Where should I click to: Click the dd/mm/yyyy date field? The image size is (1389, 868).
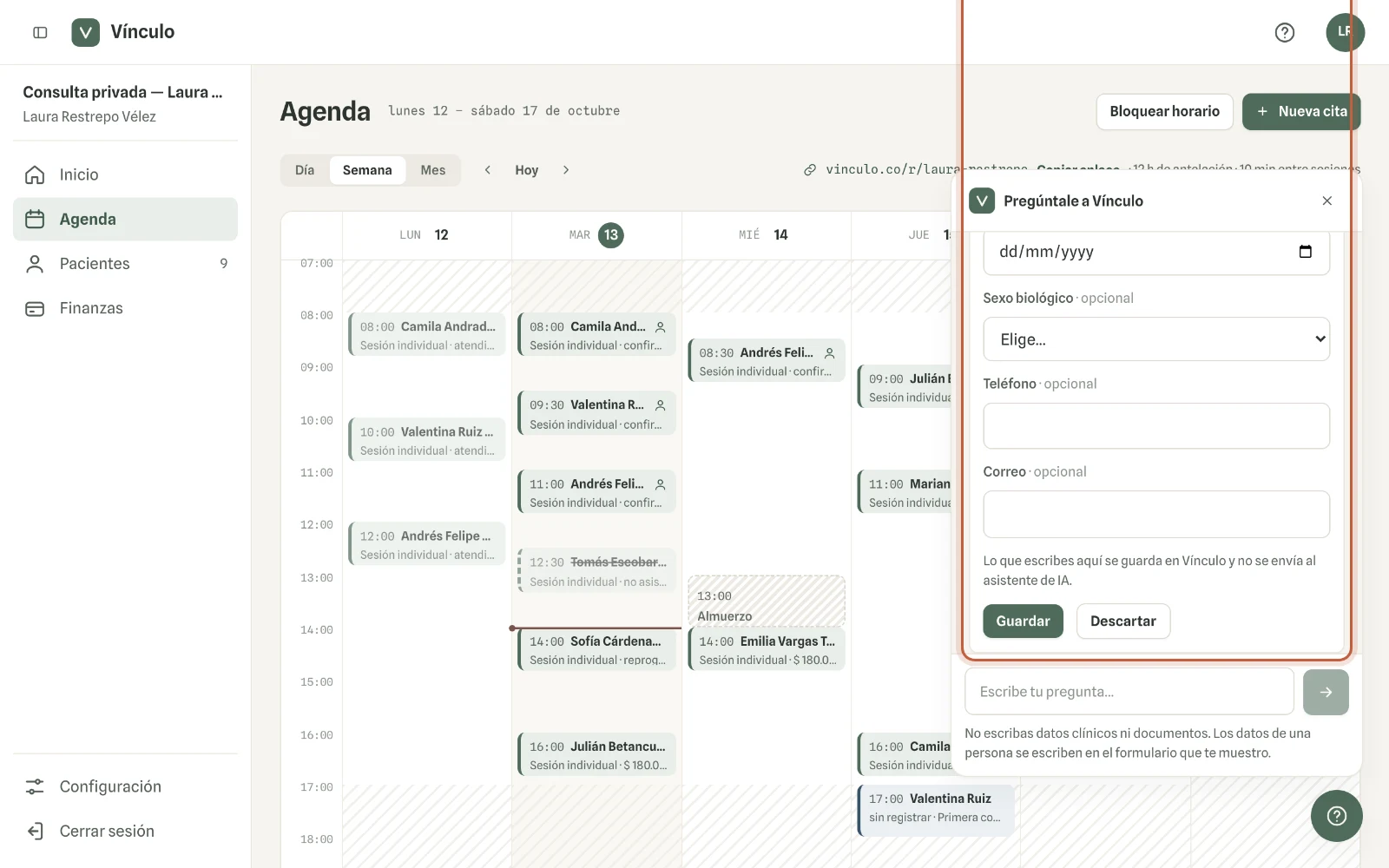pos(1156,253)
